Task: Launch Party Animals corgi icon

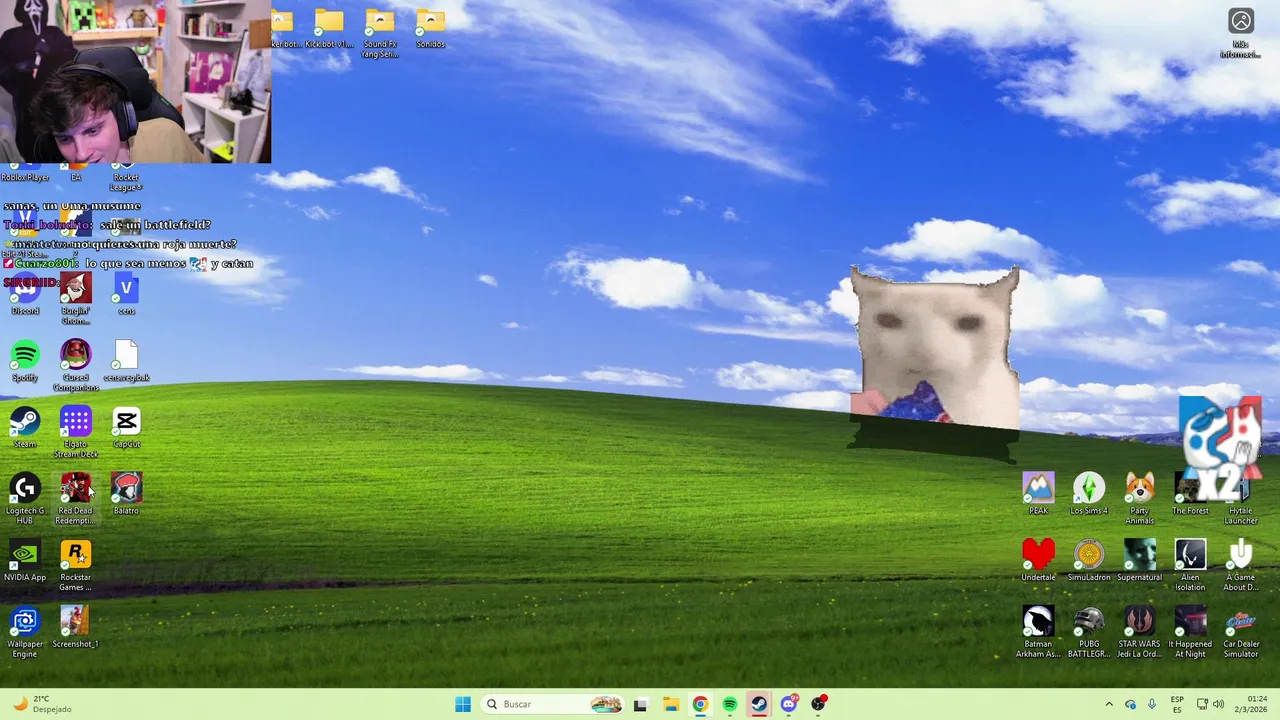Action: coord(1140,498)
